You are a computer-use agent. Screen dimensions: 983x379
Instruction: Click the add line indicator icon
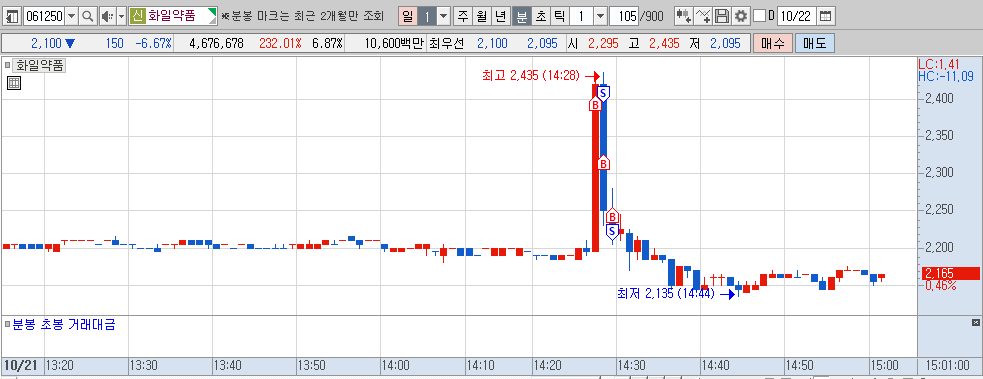(x=703, y=16)
